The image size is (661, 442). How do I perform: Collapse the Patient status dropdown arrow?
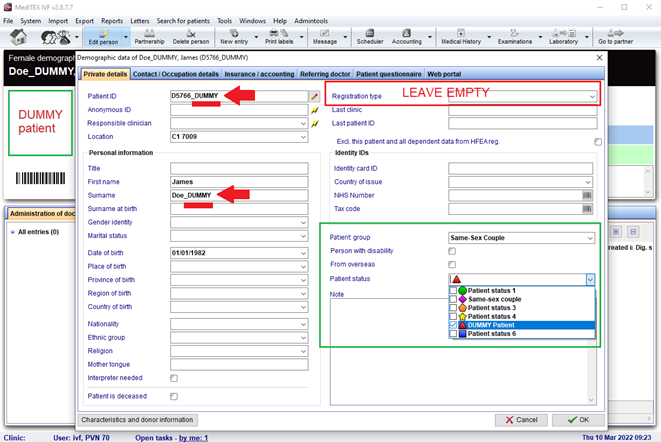coord(590,279)
